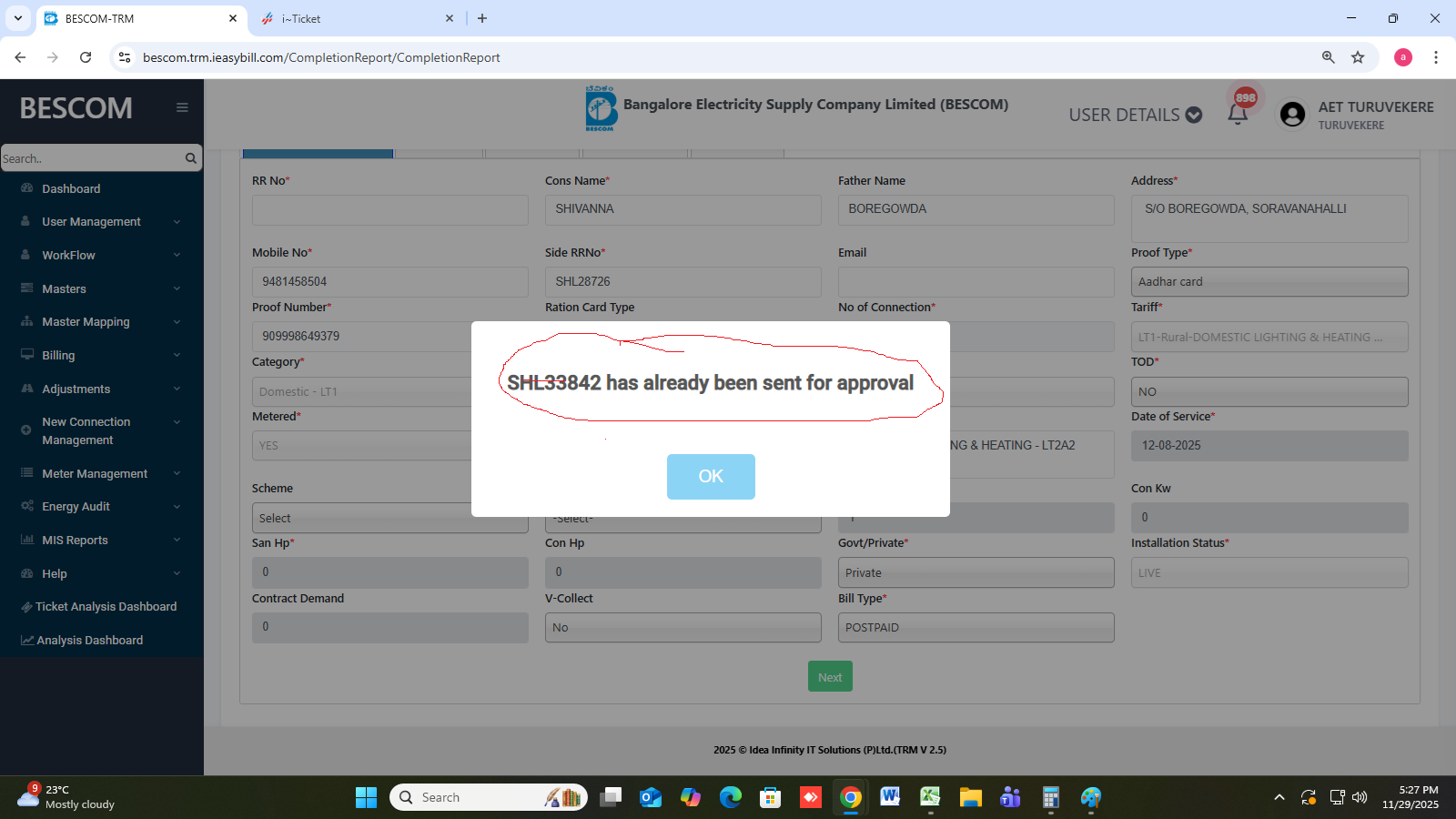Open the TOD dropdown showing NO
The height and width of the screenshot is (819, 1456).
pos(1269,391)
